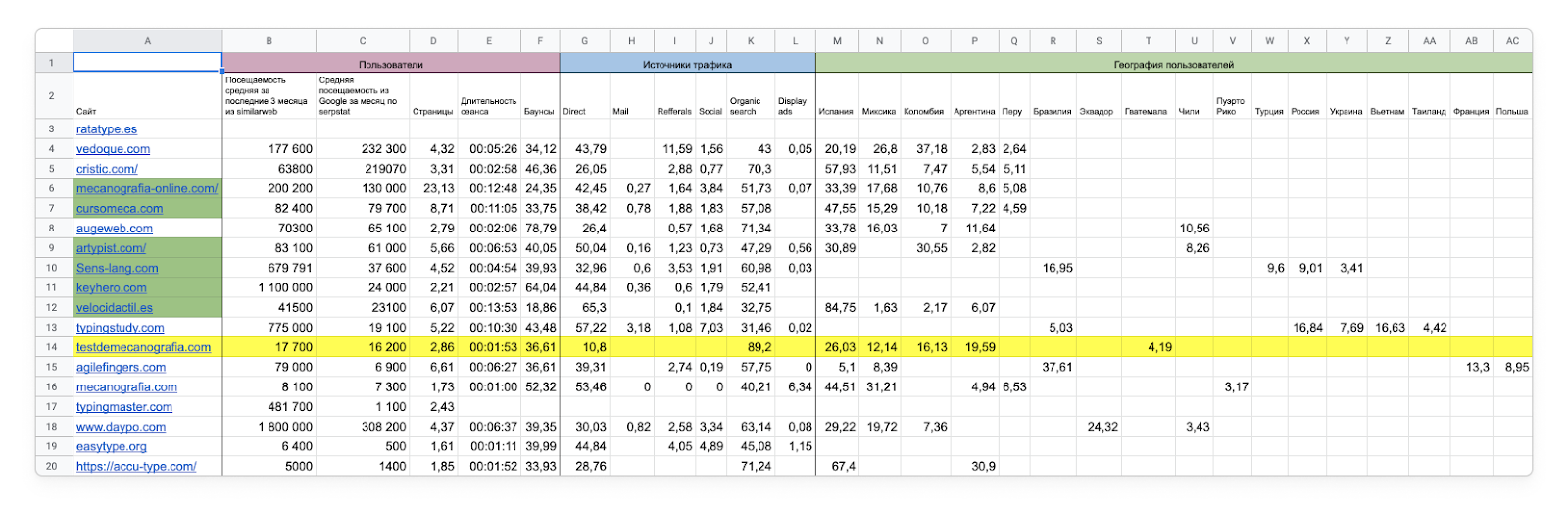Select the cell containing 1 800 000

click(x=269, y=427)
